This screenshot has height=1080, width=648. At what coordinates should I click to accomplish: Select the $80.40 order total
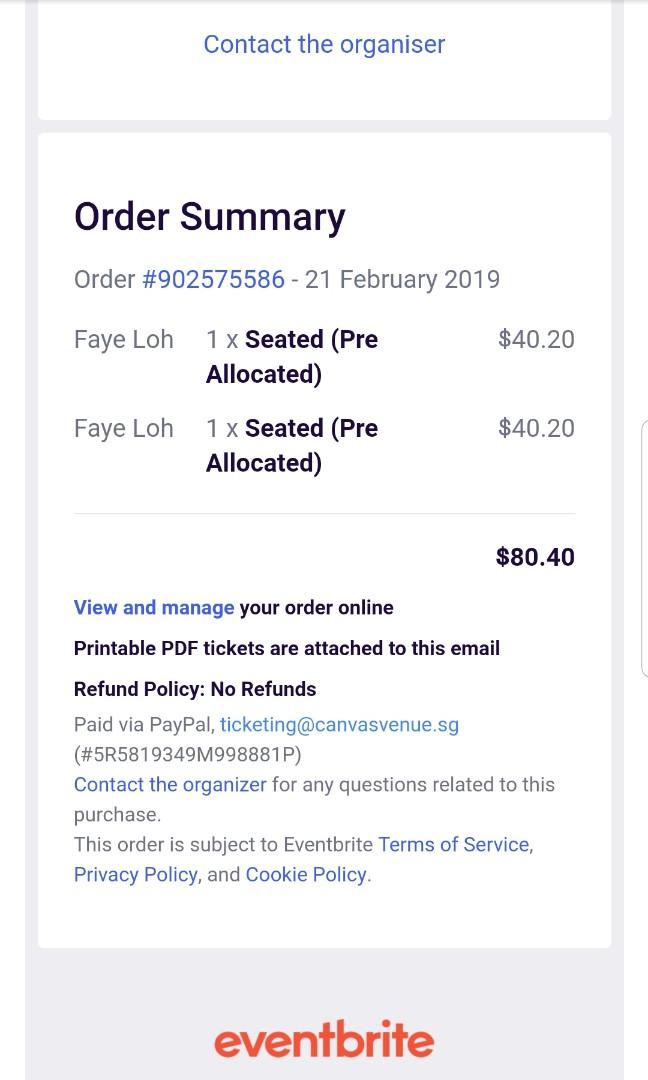535,557
